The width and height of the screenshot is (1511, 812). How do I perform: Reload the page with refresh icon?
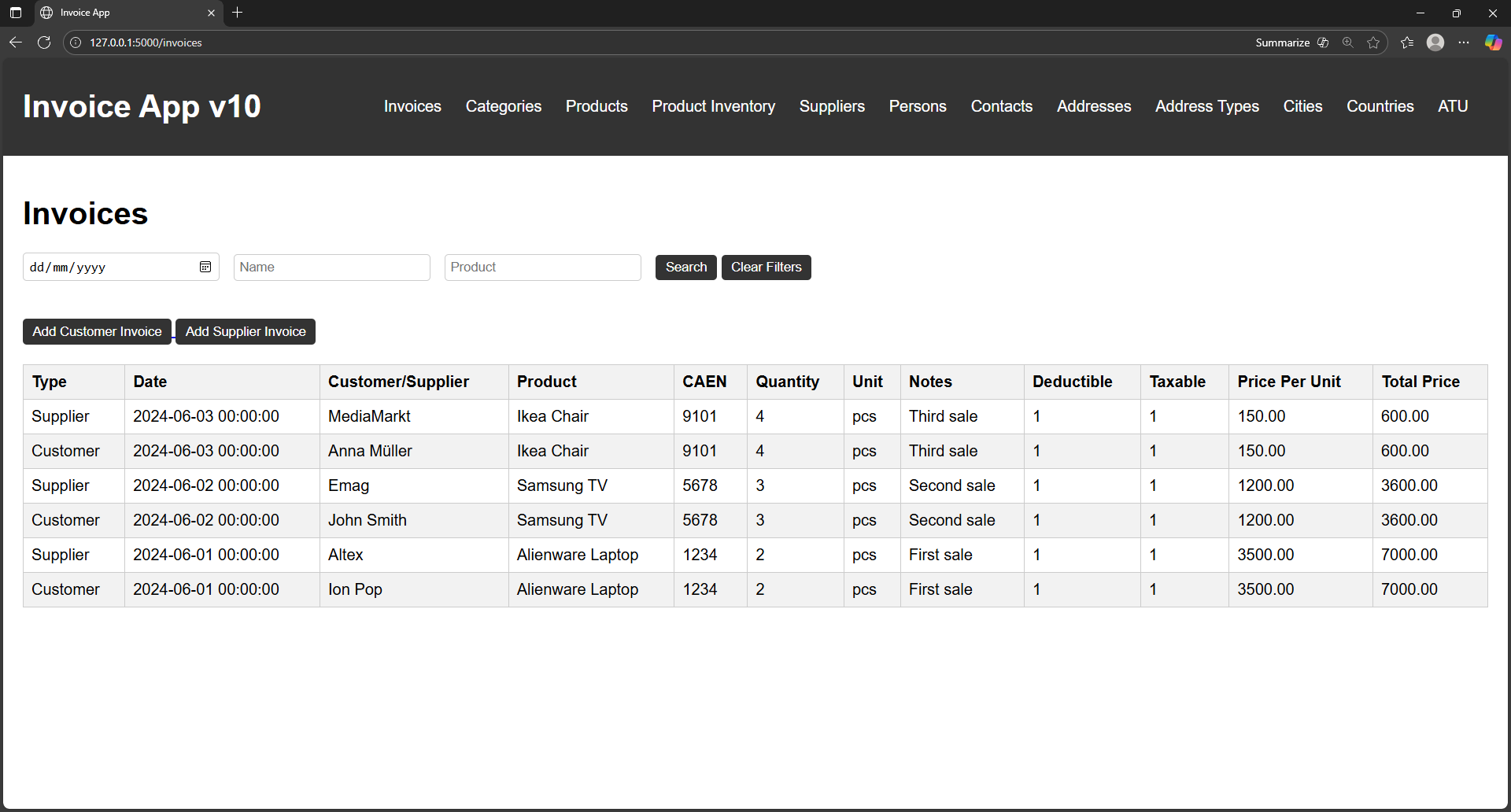click(x=44, y=42)
